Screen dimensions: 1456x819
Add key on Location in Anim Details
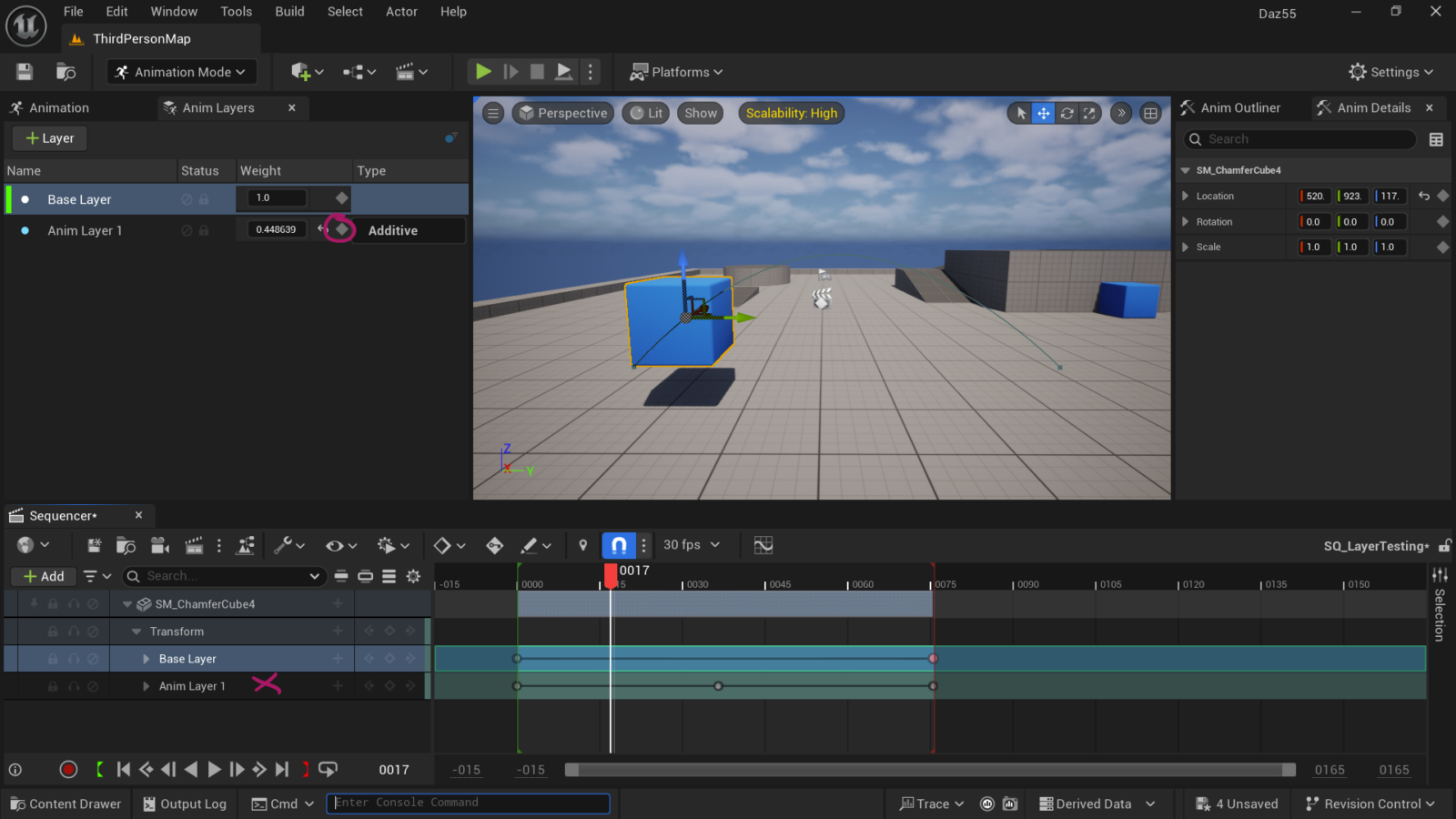pyautogui.click(x=1442, y=196)
